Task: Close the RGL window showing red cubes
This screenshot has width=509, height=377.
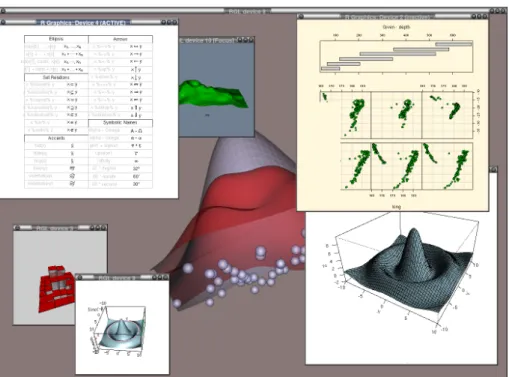Action: 104,228
